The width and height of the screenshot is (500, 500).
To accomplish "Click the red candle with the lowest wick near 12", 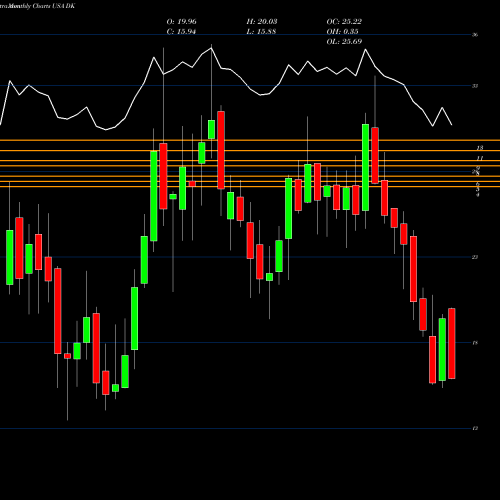I will click(67, 356).
